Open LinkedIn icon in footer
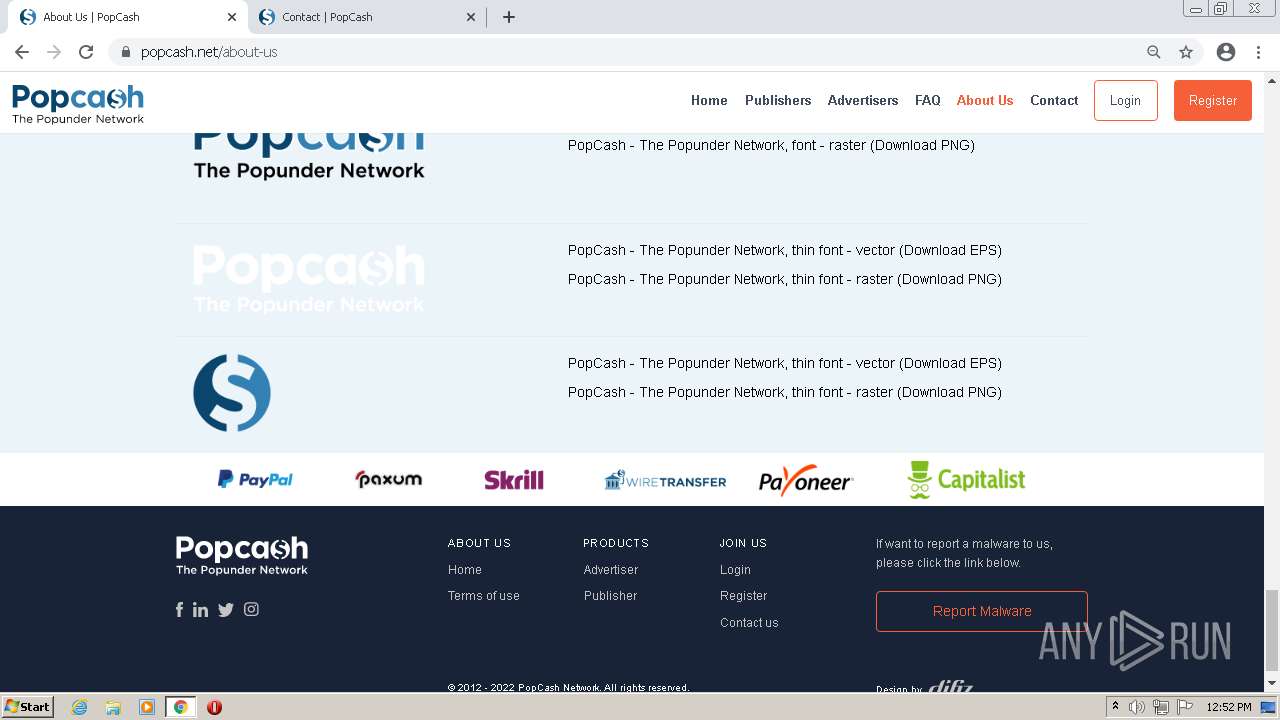Viewport: 1280px width, 720px height. [201, 609]
